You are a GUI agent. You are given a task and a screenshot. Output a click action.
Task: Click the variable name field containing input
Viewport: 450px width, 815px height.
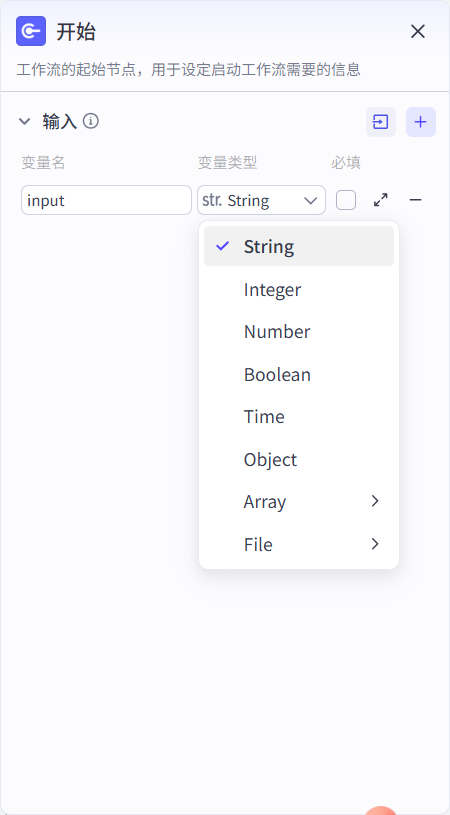(107, 200)
